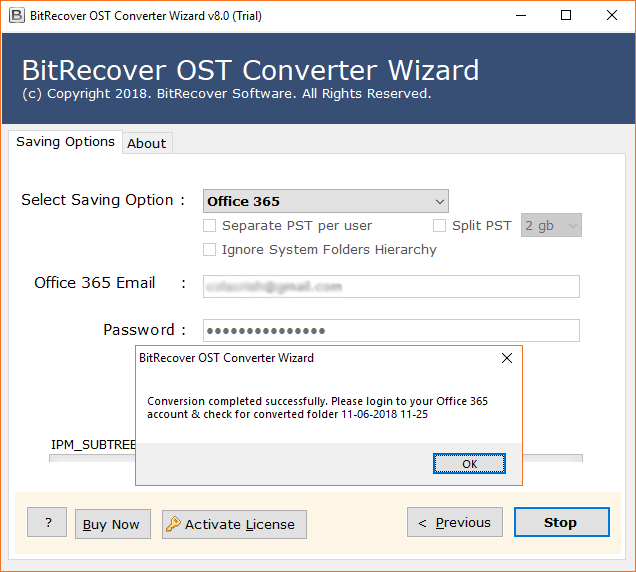This screenshot has width=636, height=572.
Task: Close the main OST Converter Wizard window
Action: [x=612, y=16]
